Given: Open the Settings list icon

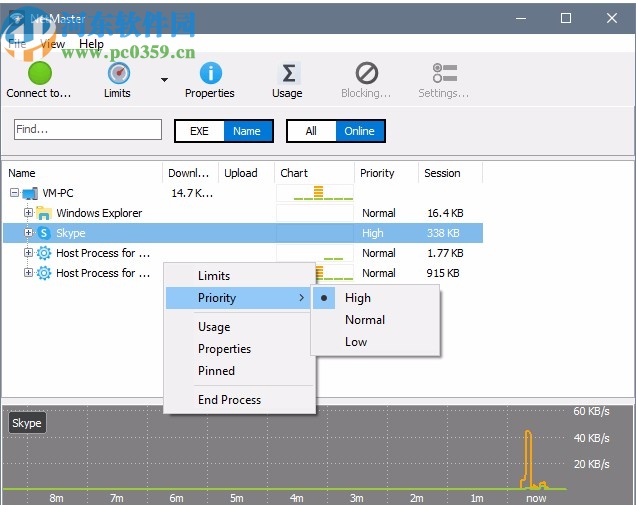Looking at the screenshot, I should (445, 73).
